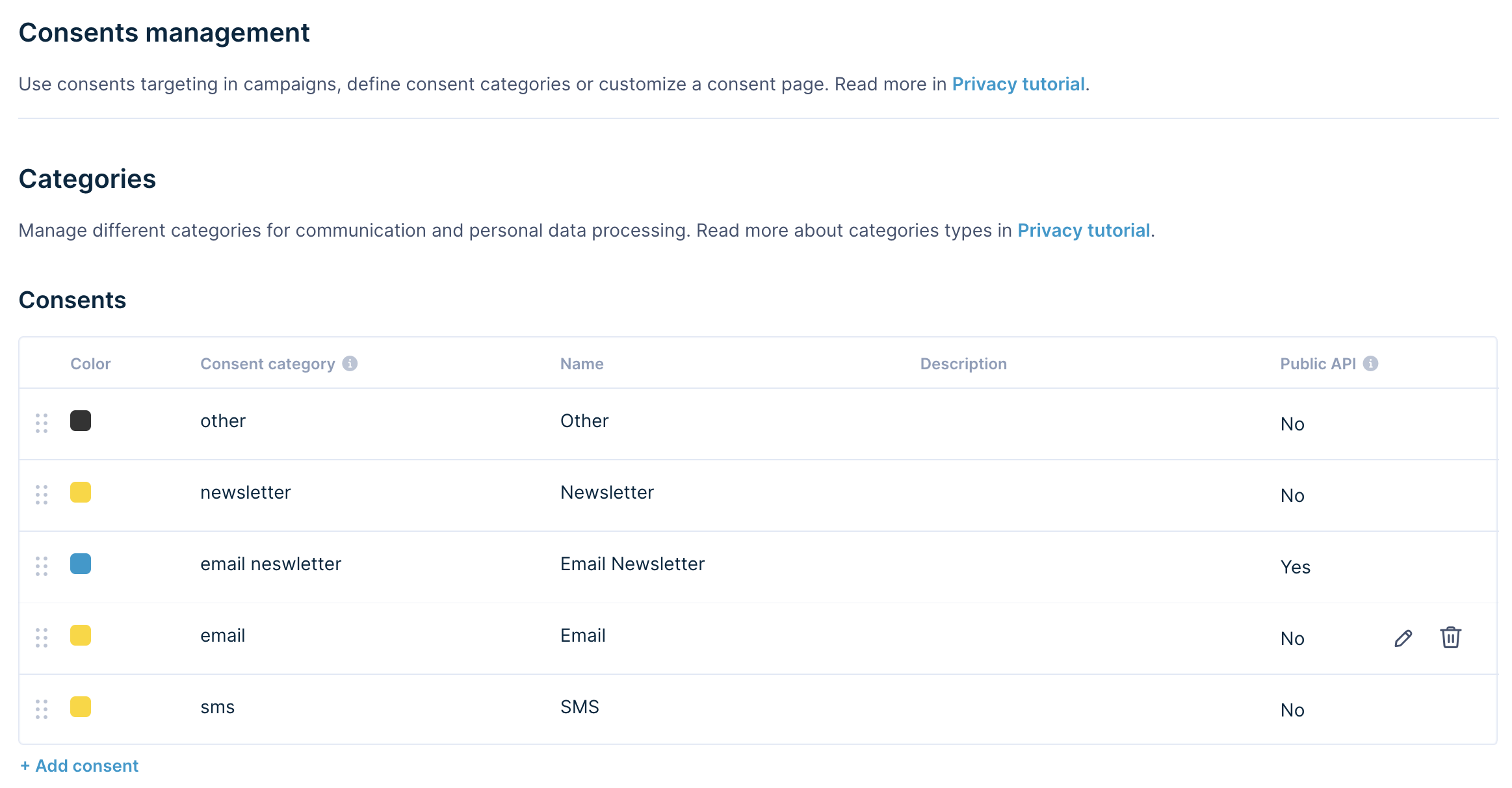This screenshot has width=1512, height=788.
Task: Click the Consent category column header
Action: coord(267,364)
